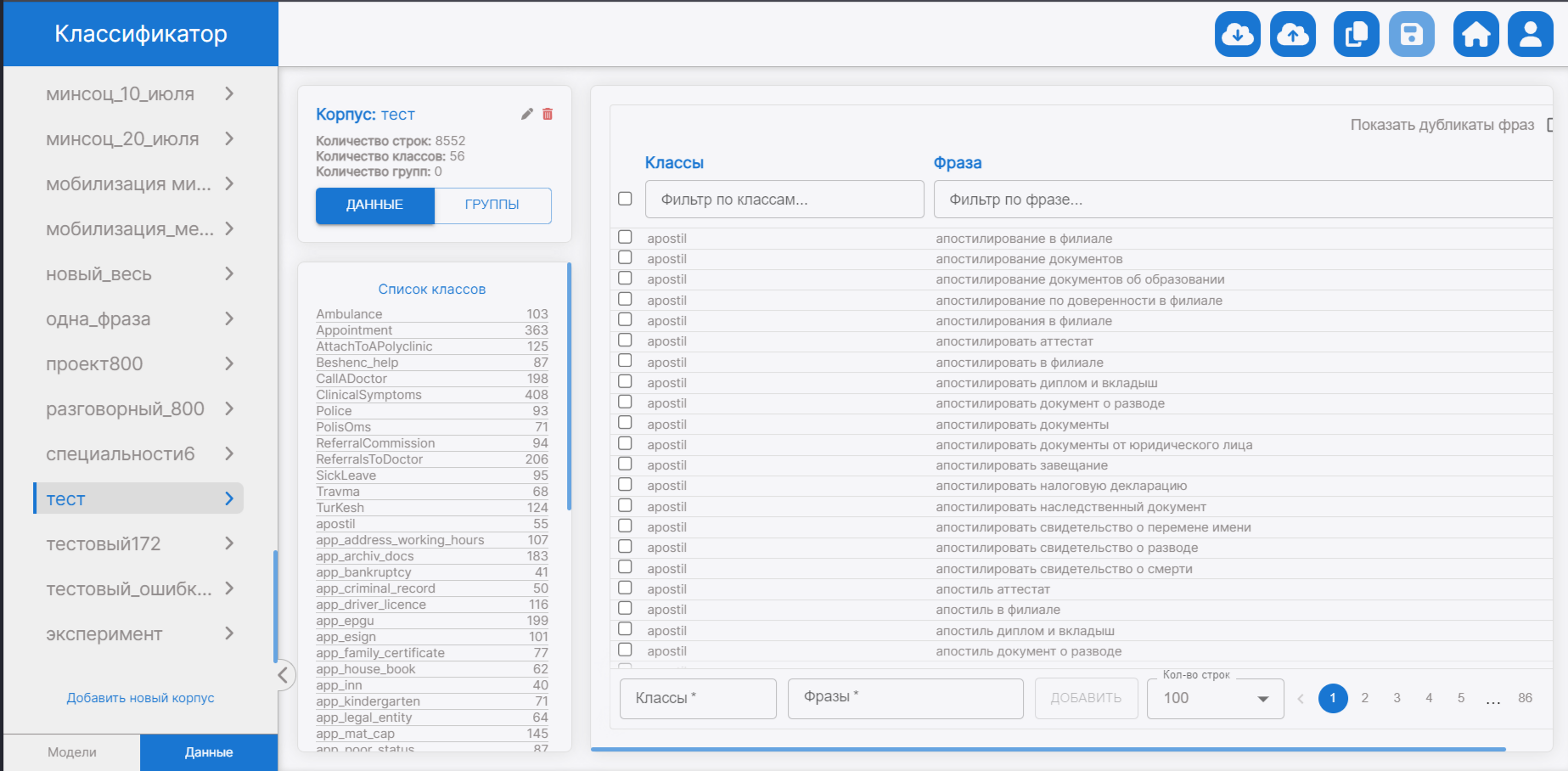This screenshot has height=771, width=1568.
Task: Click the cloud download icon
Action: tap(1237, 34)
